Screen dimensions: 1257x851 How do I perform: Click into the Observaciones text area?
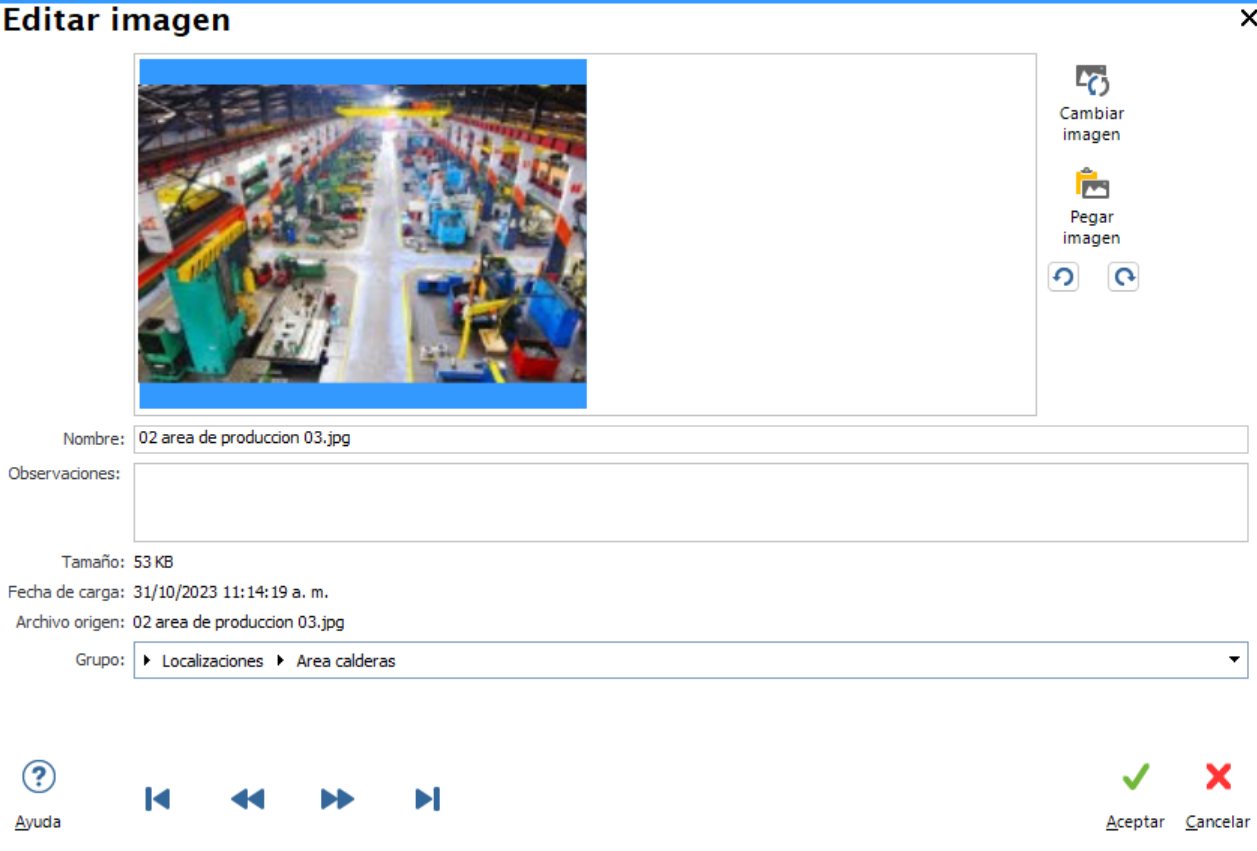[691, 502]
